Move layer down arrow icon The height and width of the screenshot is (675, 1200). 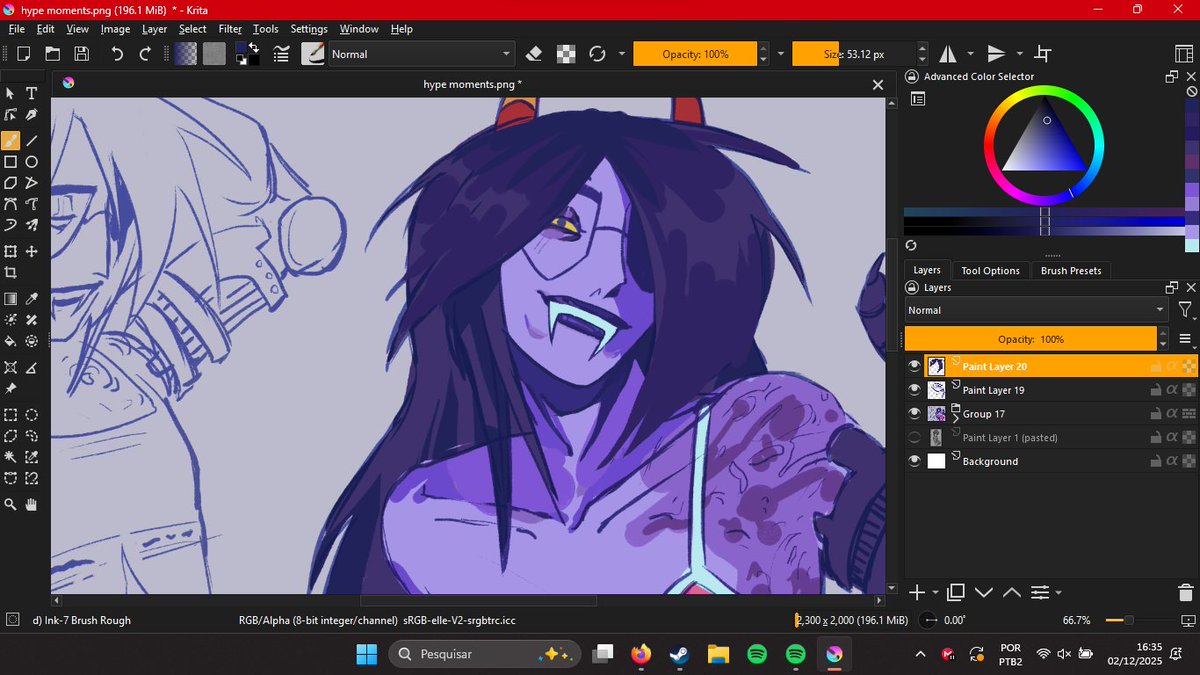pos(983,592)
